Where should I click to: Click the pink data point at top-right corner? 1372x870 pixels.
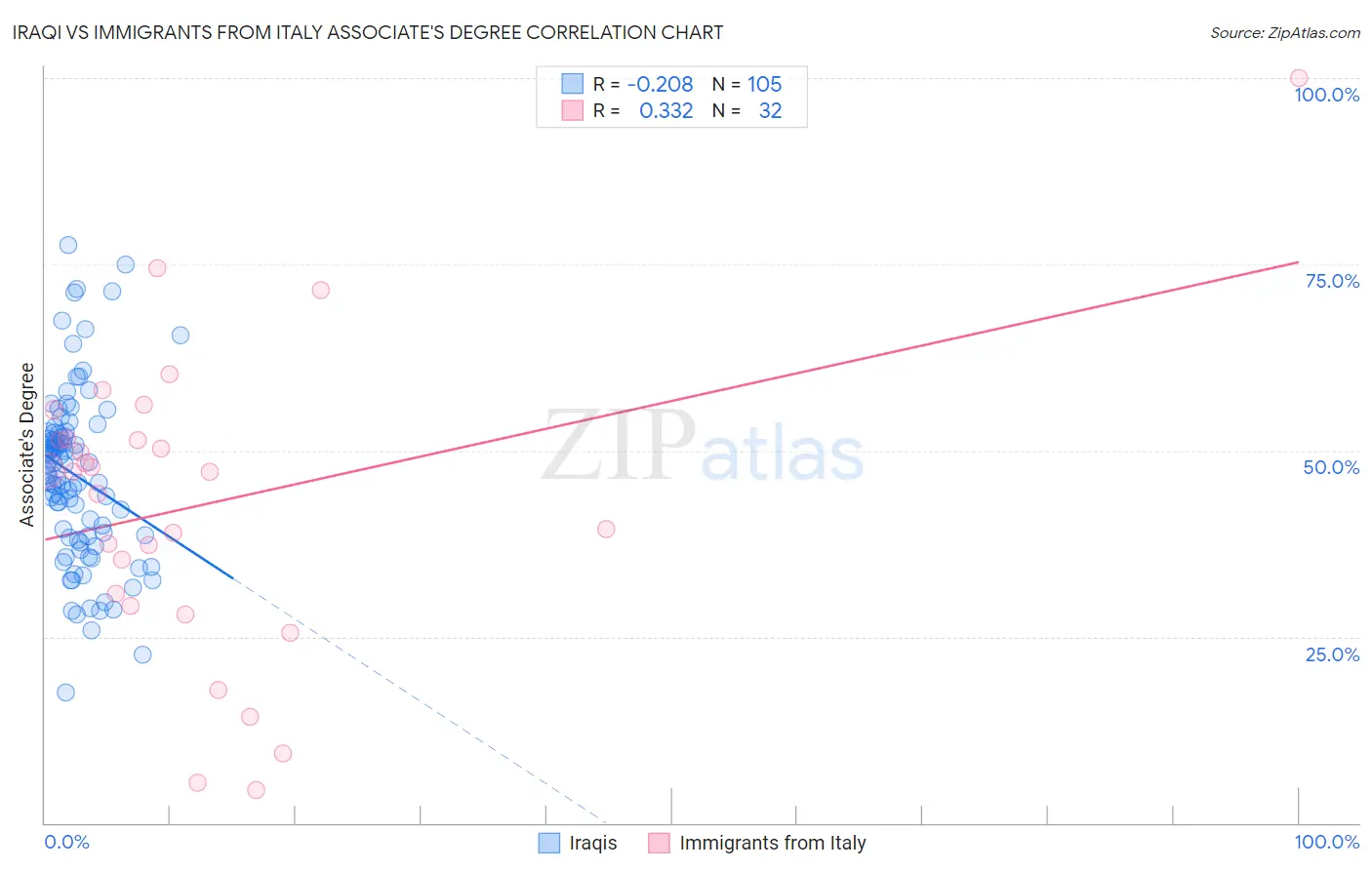tap(1298, 78)
